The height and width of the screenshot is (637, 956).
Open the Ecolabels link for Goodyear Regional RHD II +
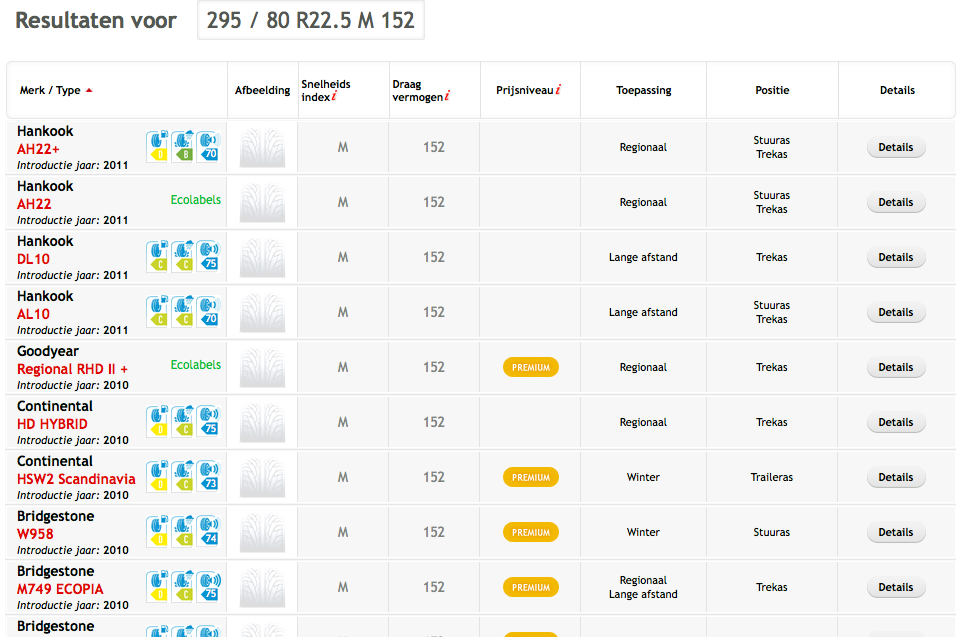pos(196,365)
